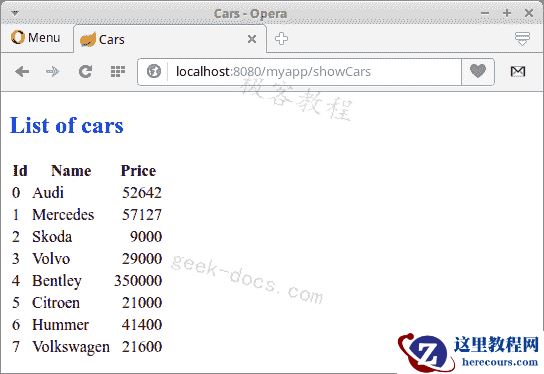Click price 57127
This screenshot has width=544, height=374.
[x=142, y=214]
